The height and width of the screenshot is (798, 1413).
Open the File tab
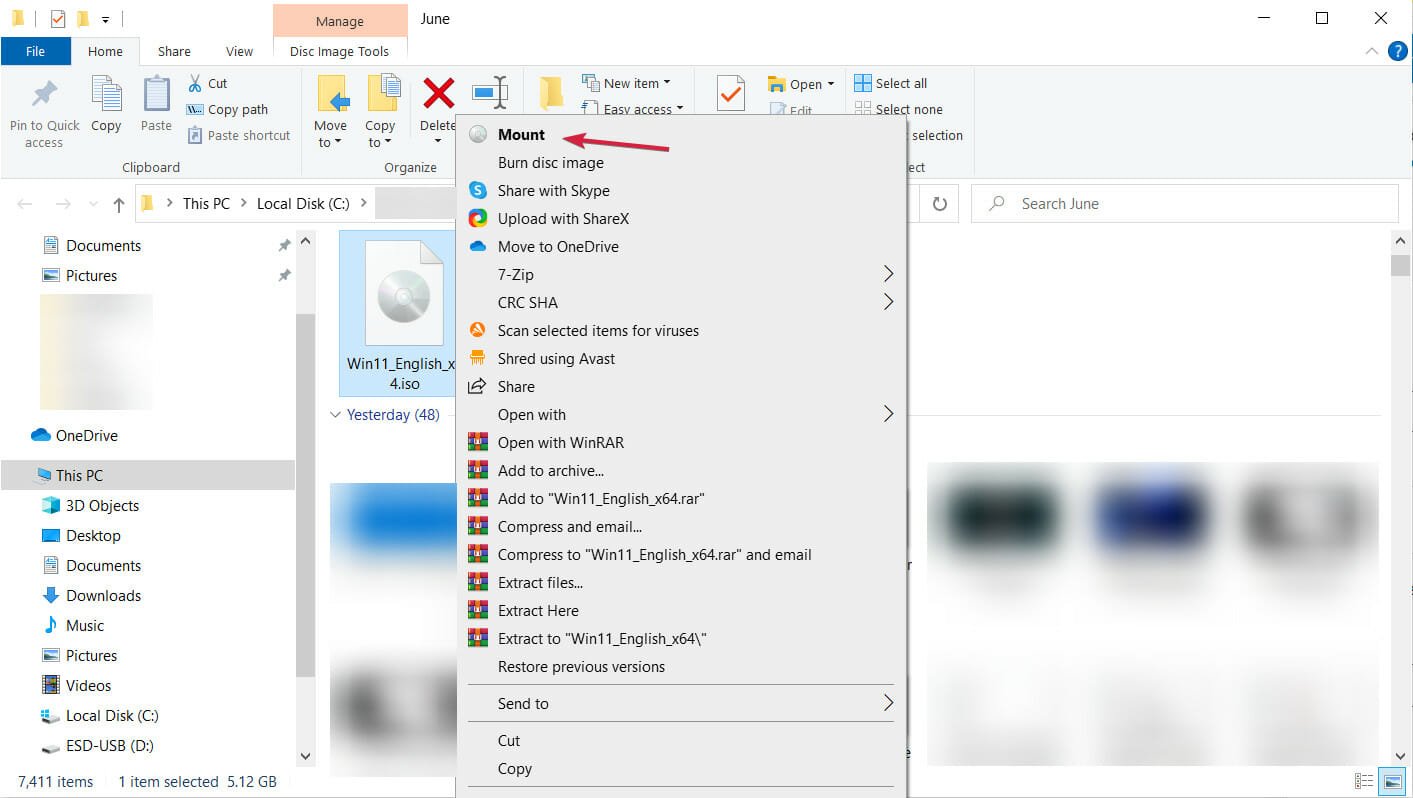pyautogui.click(x=35, y=51)
